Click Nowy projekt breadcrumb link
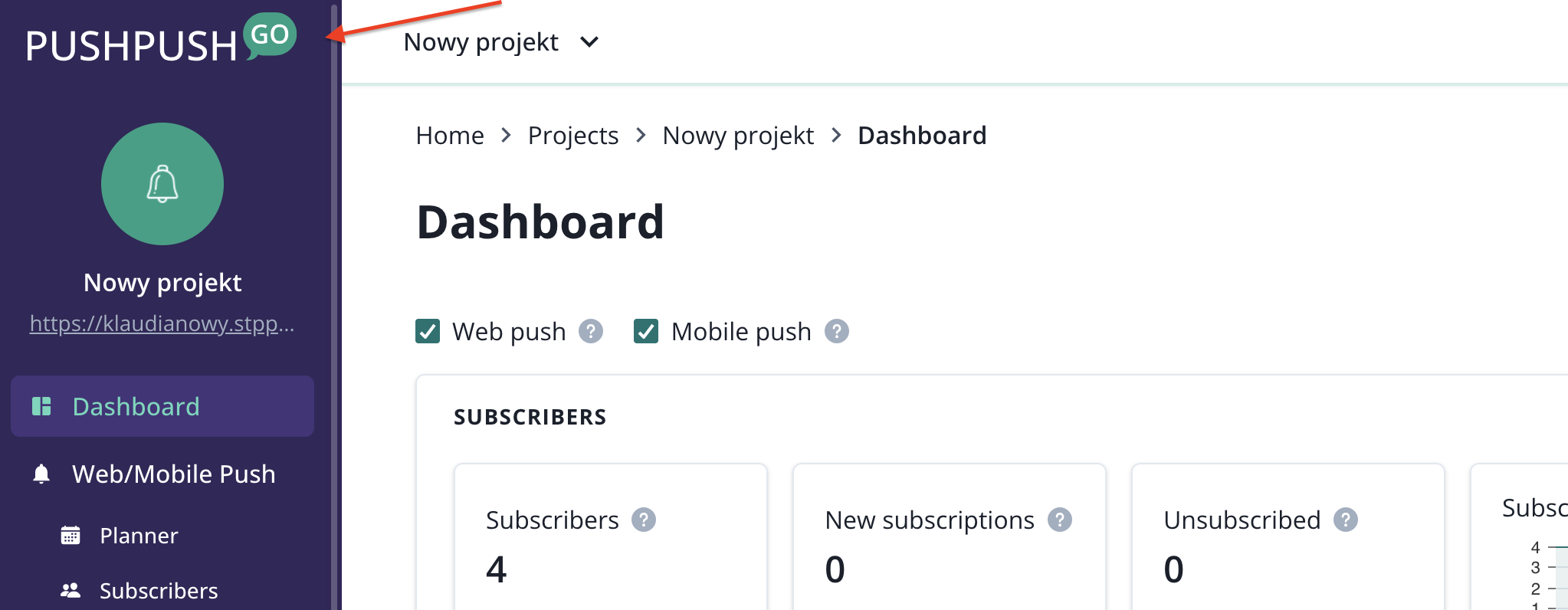 tap(737, 136)
